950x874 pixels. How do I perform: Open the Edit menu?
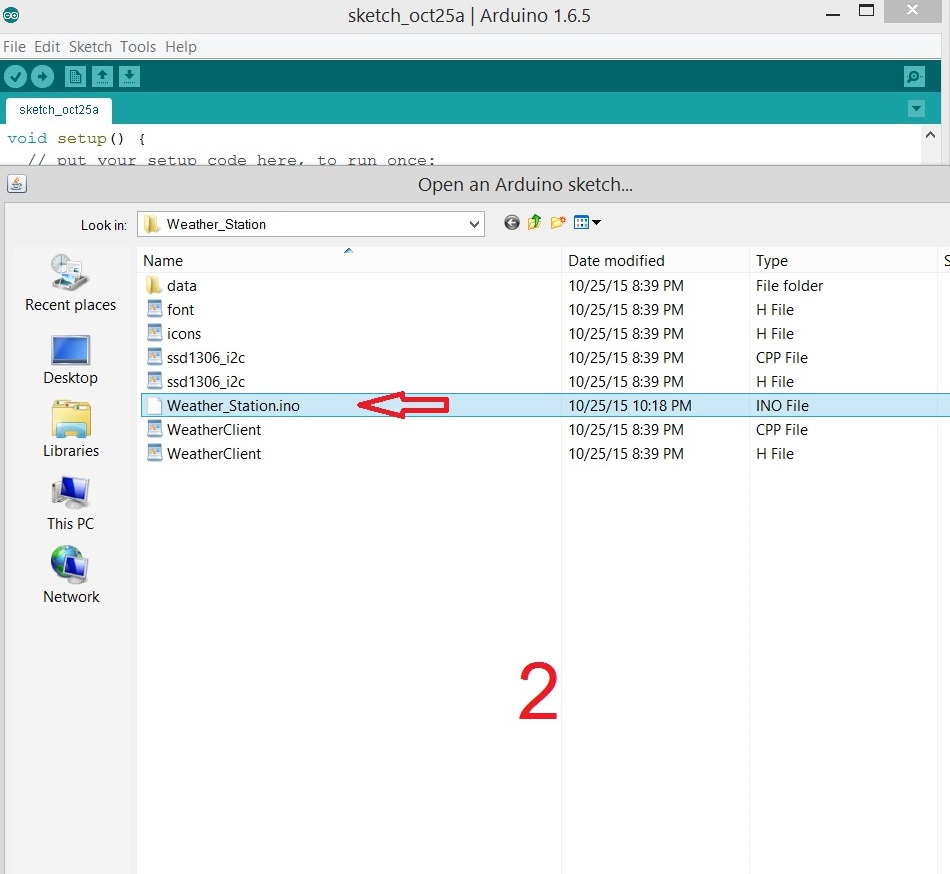pyautogui.click(x=47, y=47)
